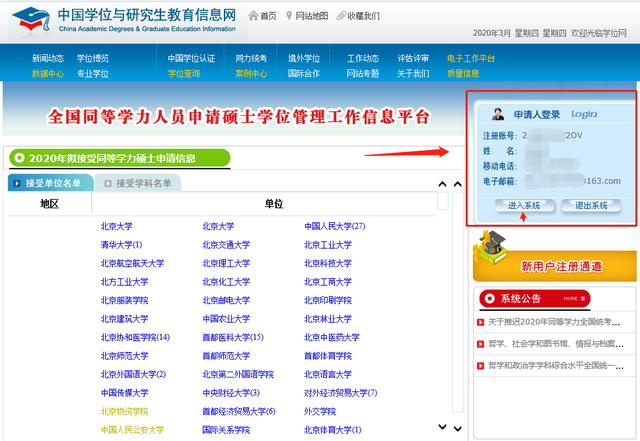This screenshot has height=441, width=640.
Task: Click the home icon beside 首页
Action: (253, 16)
